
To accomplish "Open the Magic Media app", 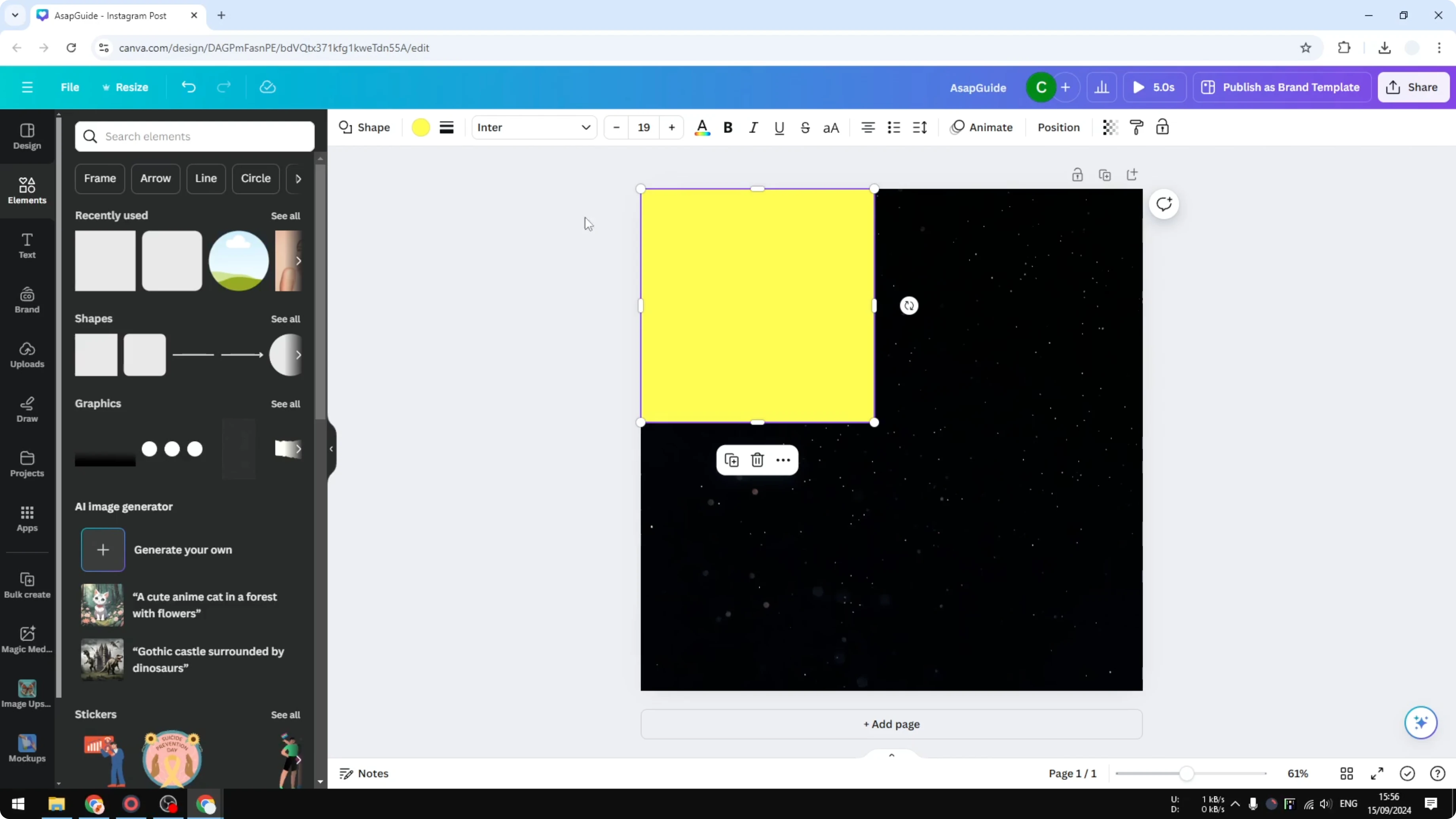I will tap(27, 640).
